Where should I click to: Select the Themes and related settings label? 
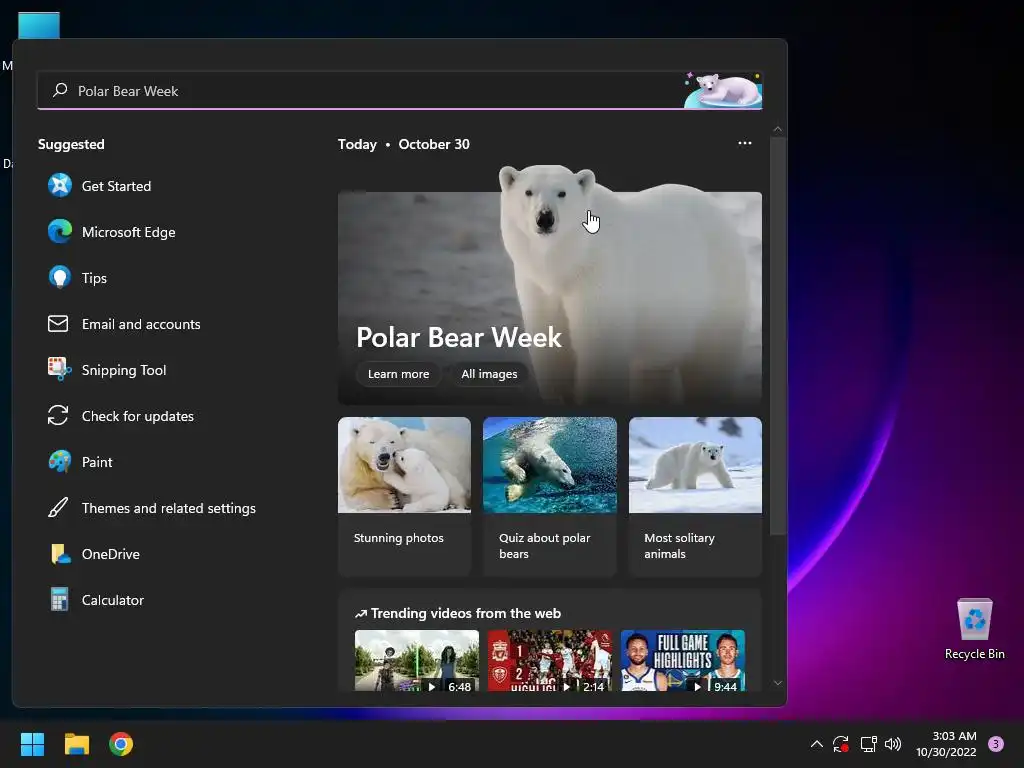(168, 508)
